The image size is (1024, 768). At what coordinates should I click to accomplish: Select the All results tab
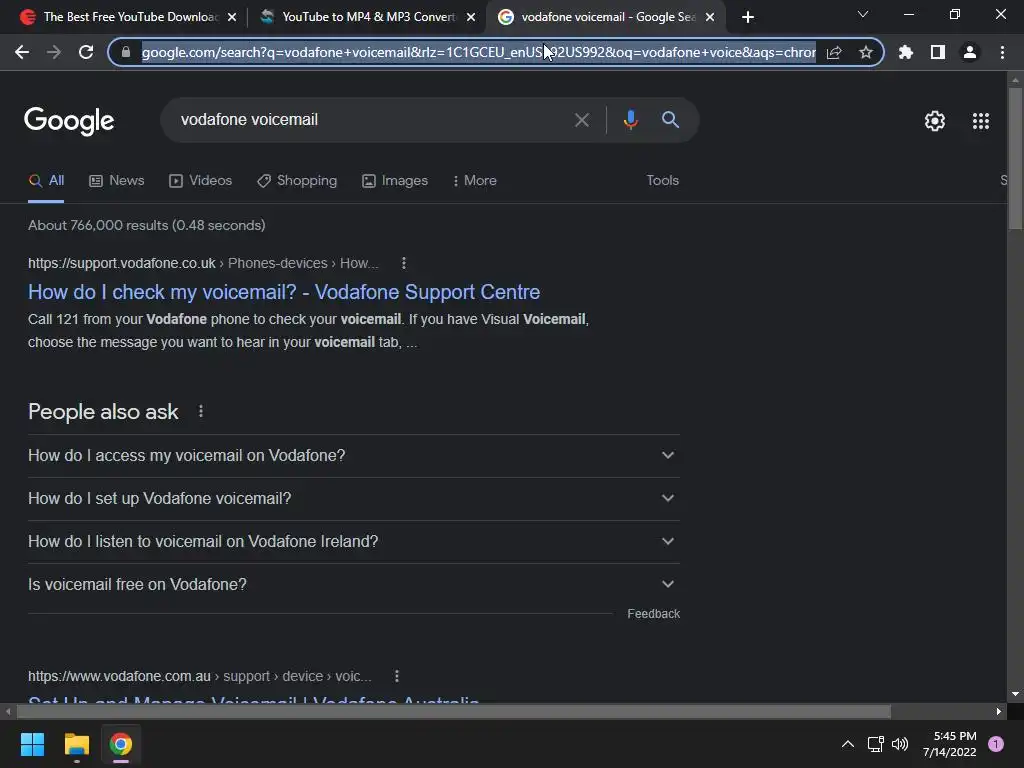coord(46,181)
